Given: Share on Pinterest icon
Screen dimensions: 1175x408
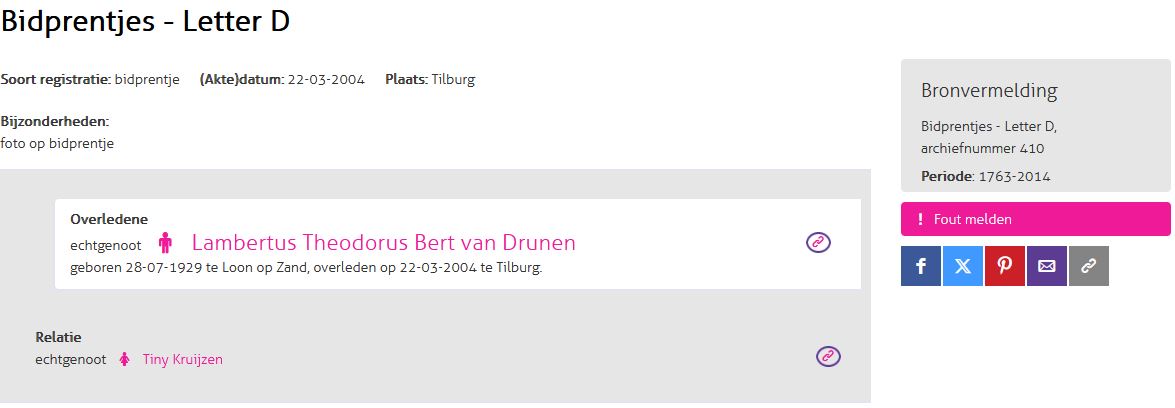Looking at the screenshot, I should click(1004, 266).
